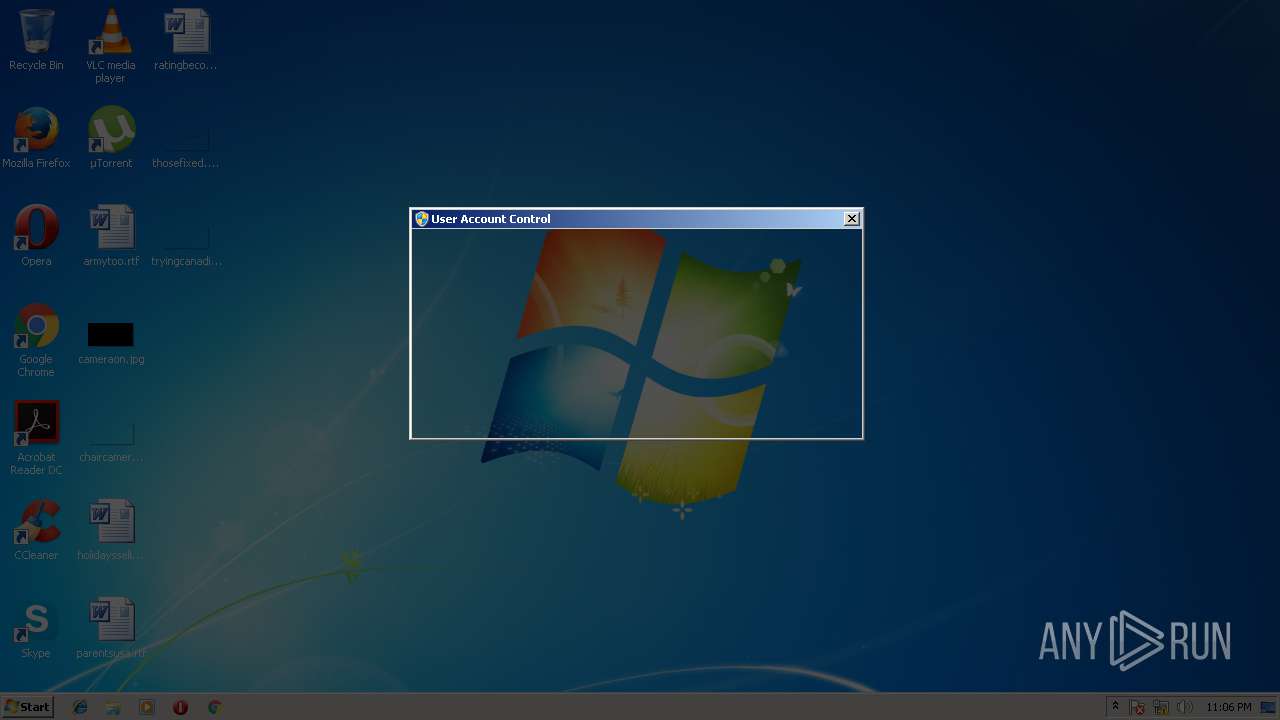Open the Skype desktop shortcut
Image resolution: width=1280 pixels, height=720 pixels.
36,628
